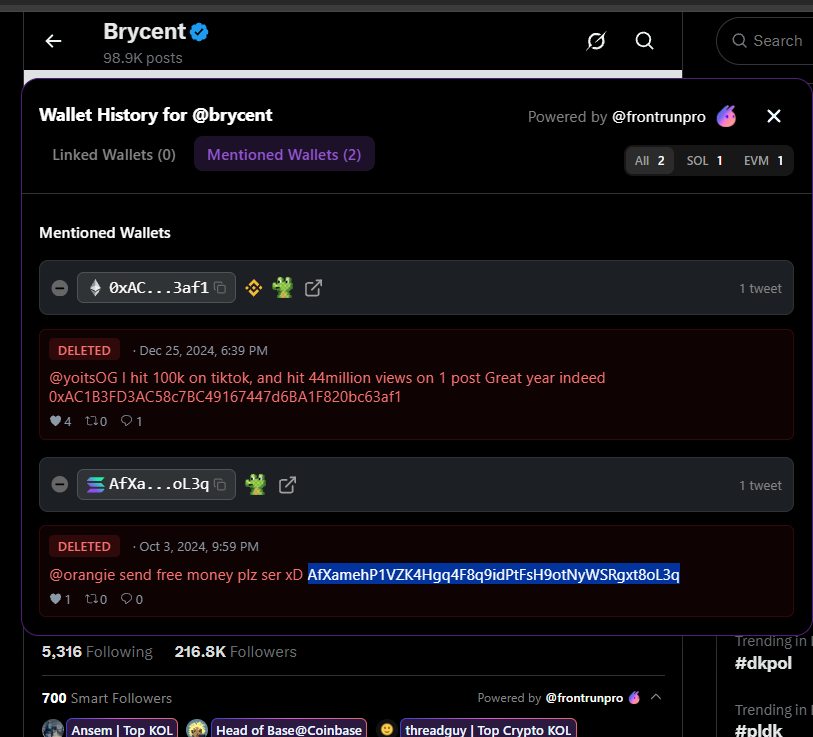Click '1 tweet' on AfXa...oL3q row
Image resolution: width=813 pixels, height=737 pixels.
coord(760,485)
